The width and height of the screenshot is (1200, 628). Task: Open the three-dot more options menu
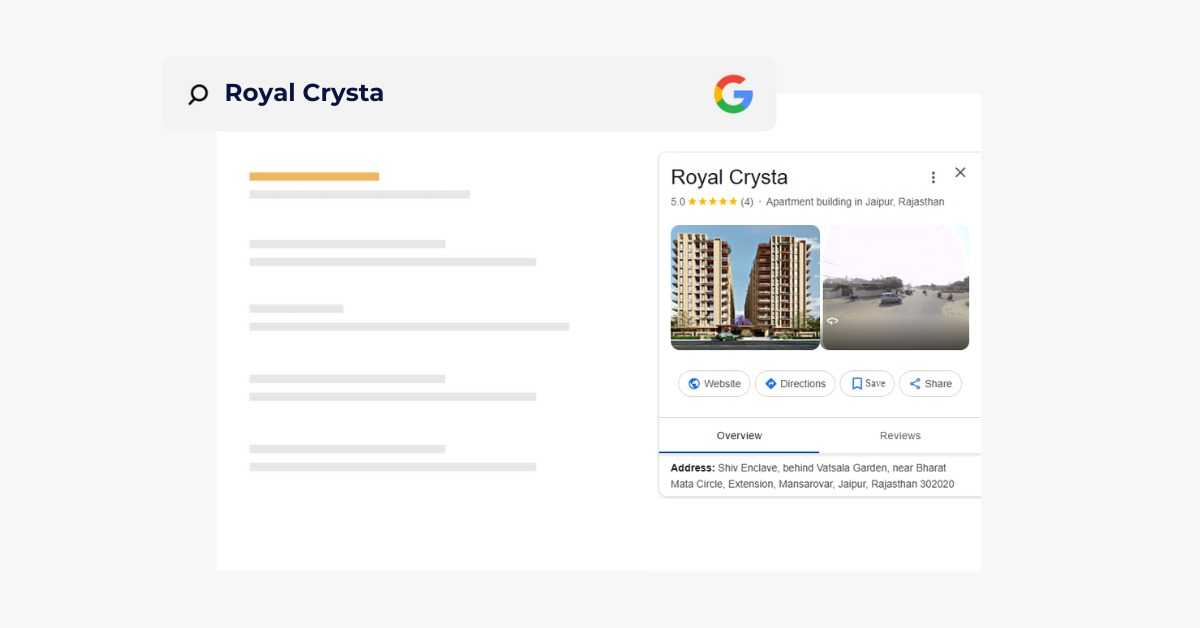(x=933, y=177)
